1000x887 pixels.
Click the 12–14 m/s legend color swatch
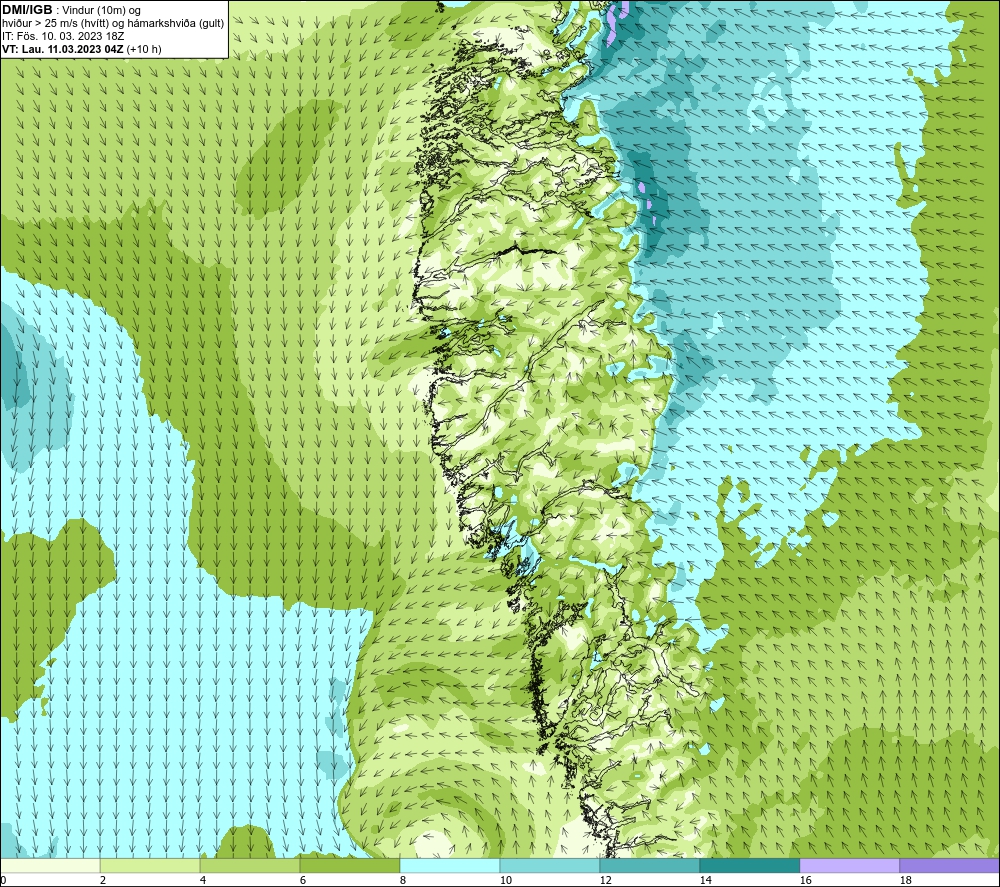click(x=650, y=865)
